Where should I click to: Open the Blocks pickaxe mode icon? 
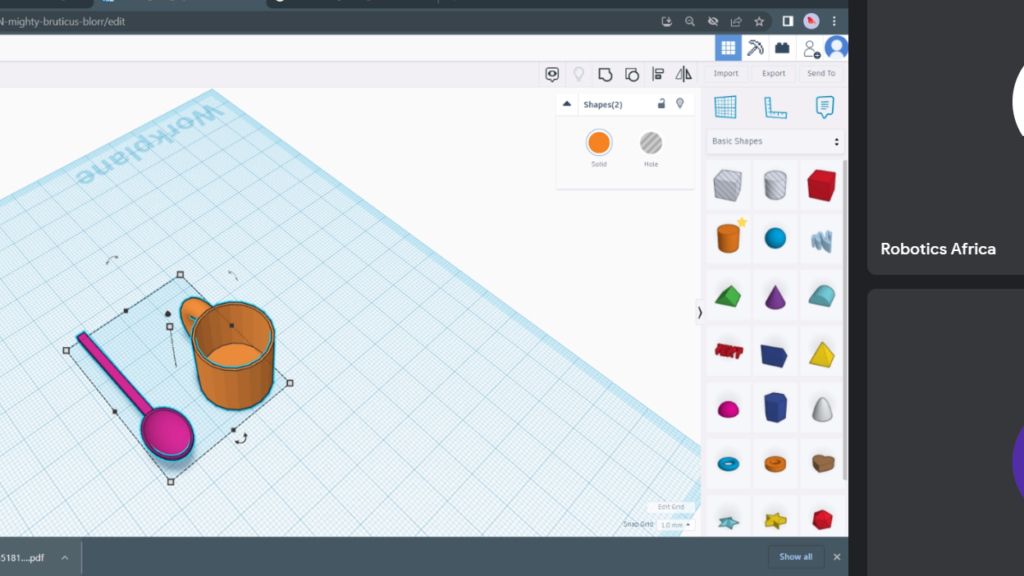pos(755,48)
